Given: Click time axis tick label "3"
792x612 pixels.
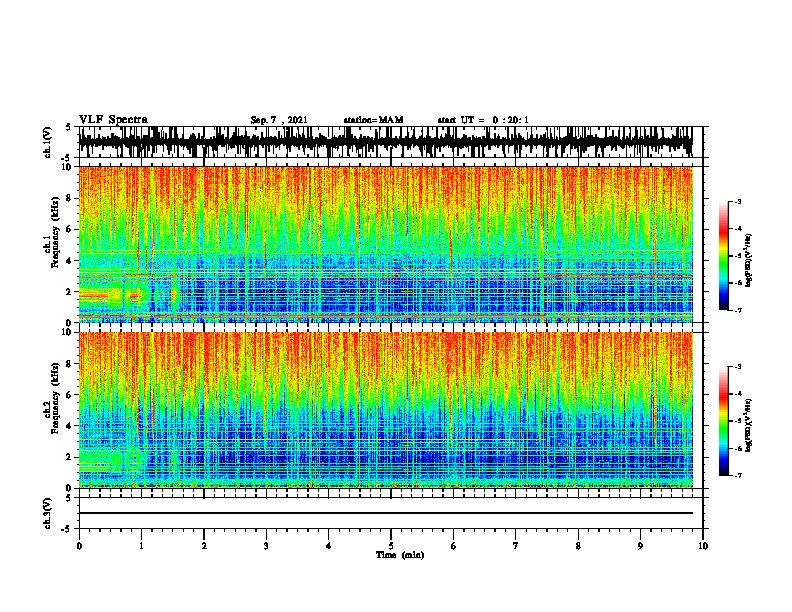Looking at the screenshot, I should (266, 546).
